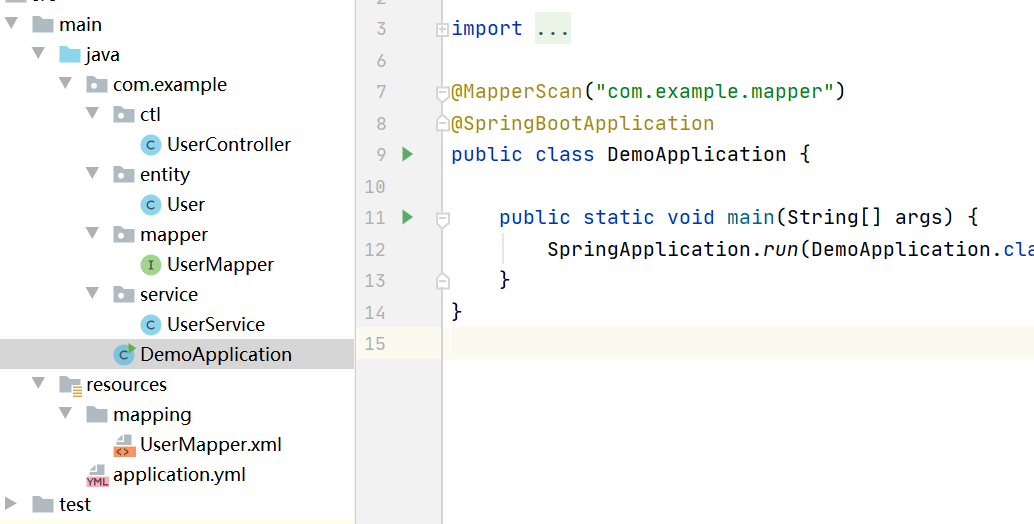1034x524 pixels.
Task: Expand the test folder arrow
Action: tap(11, 504)
